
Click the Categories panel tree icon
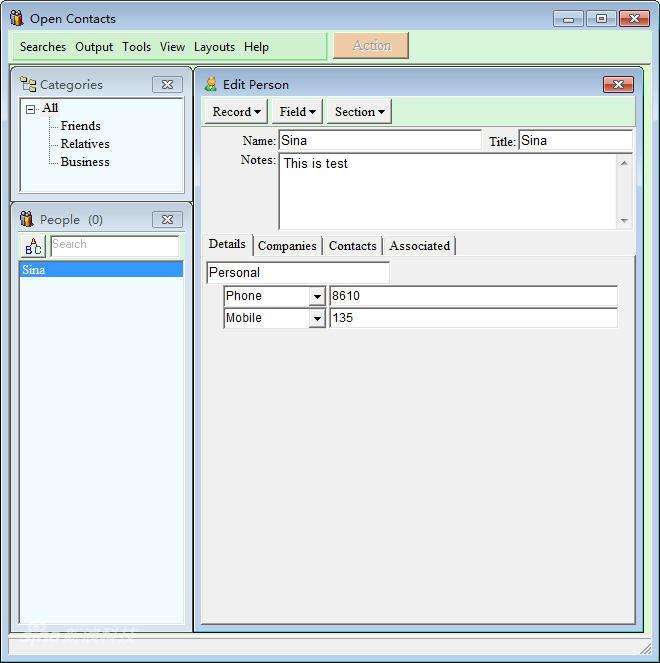click(x=28, y=84)
